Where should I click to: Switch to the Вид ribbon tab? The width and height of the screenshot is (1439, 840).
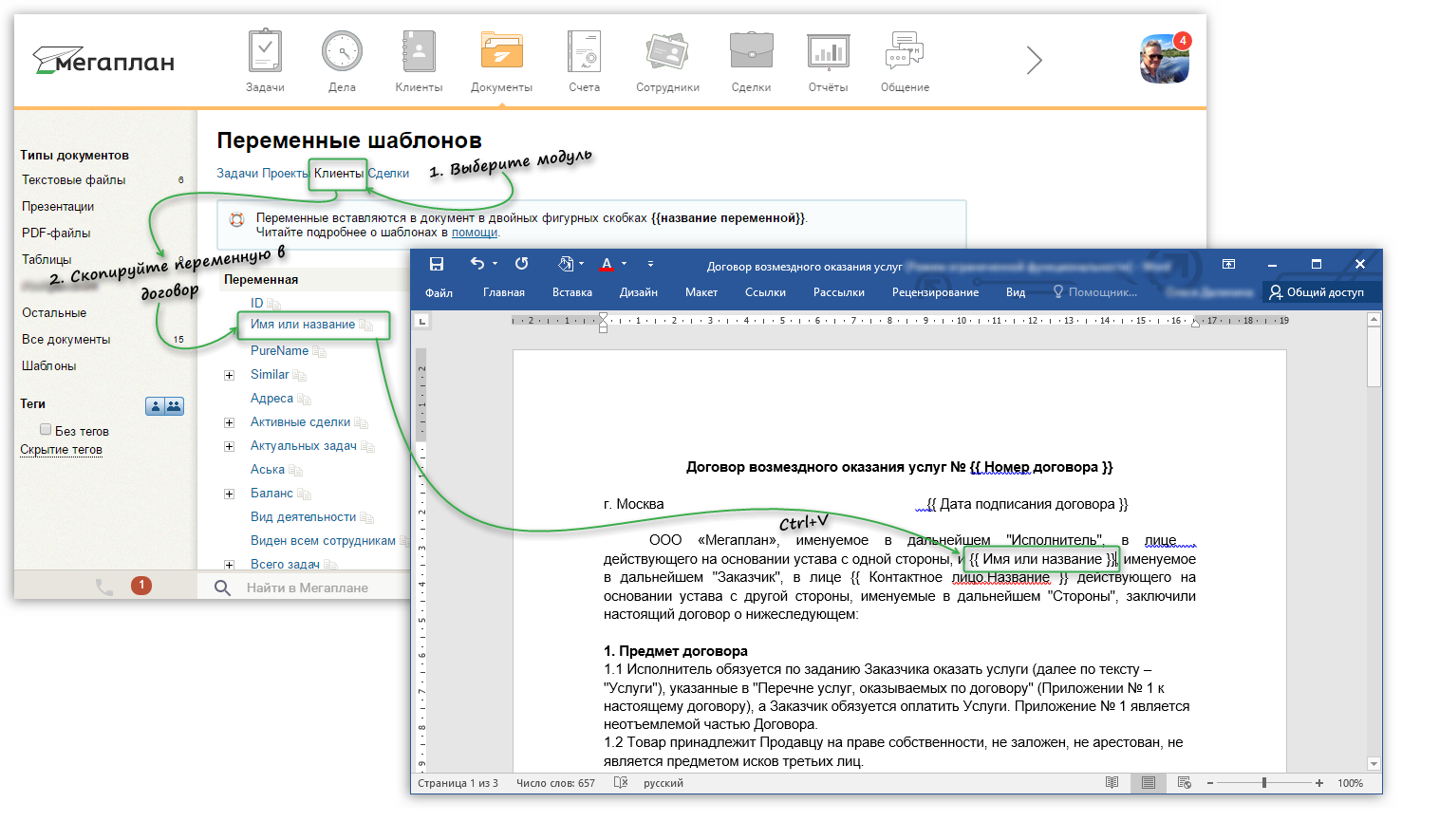(1016, 292)
